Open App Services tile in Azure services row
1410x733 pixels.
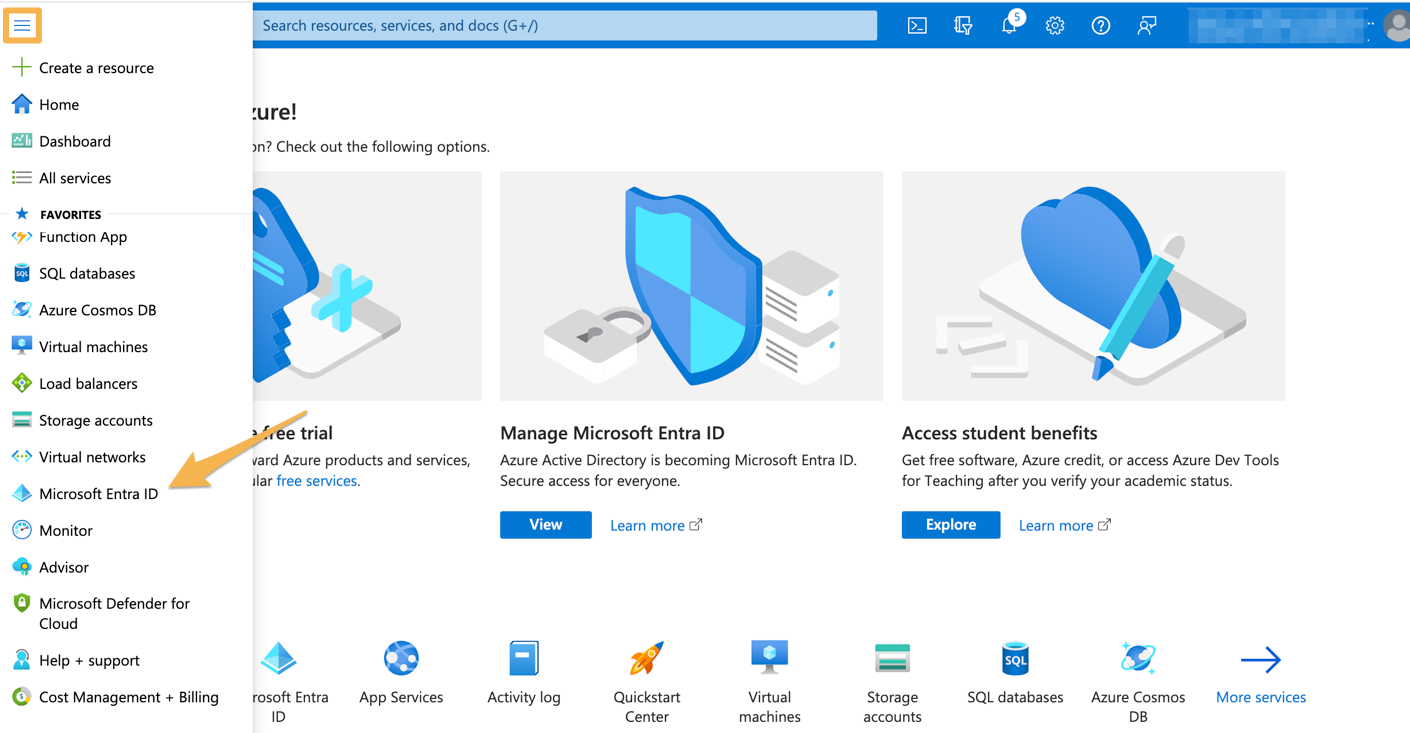[x=401, y=675]
